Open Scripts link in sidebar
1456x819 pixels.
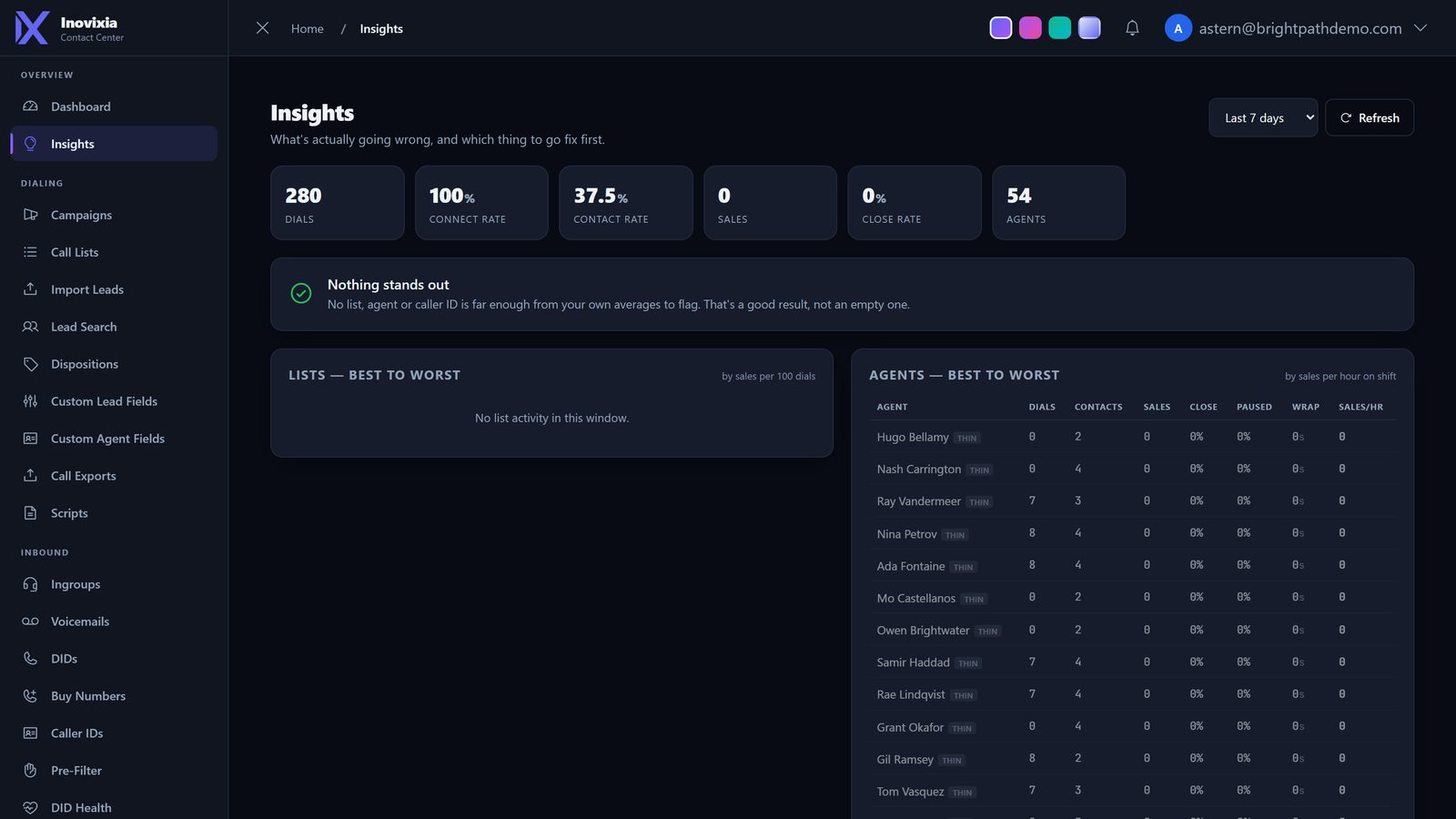tap(114, 513)
